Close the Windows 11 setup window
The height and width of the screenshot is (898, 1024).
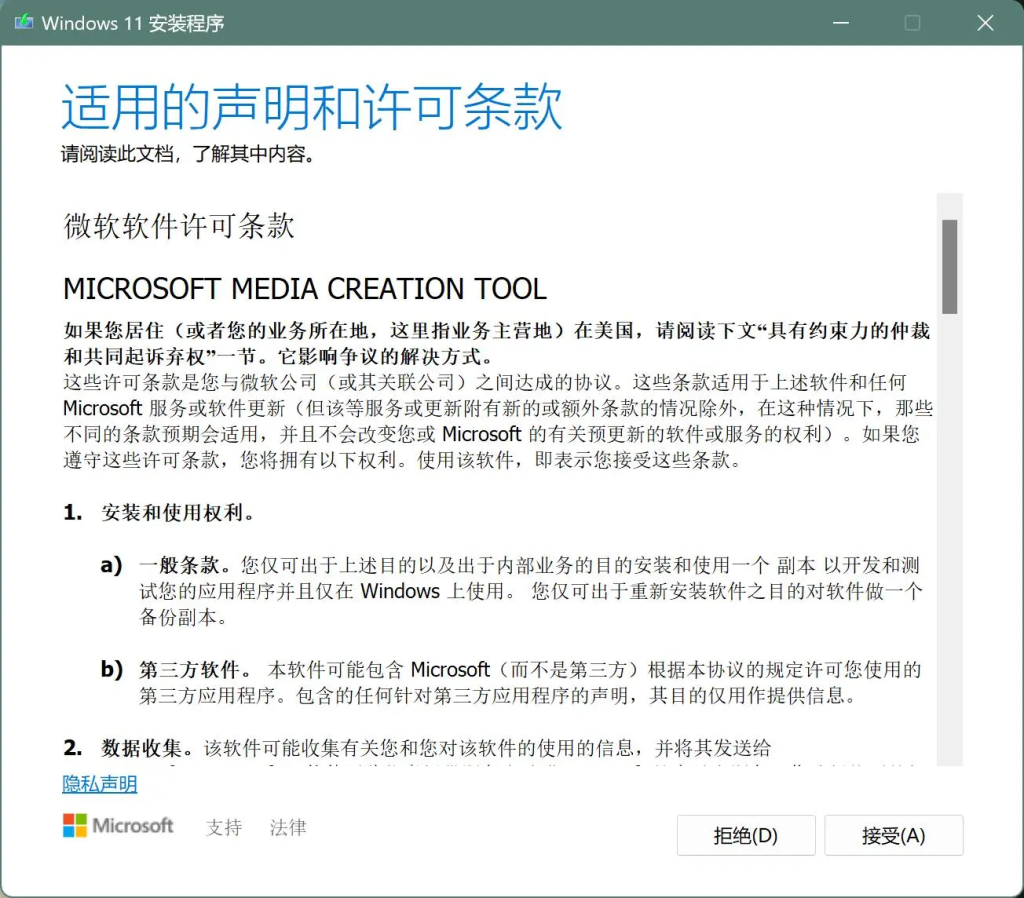click(x=985, y=23)
